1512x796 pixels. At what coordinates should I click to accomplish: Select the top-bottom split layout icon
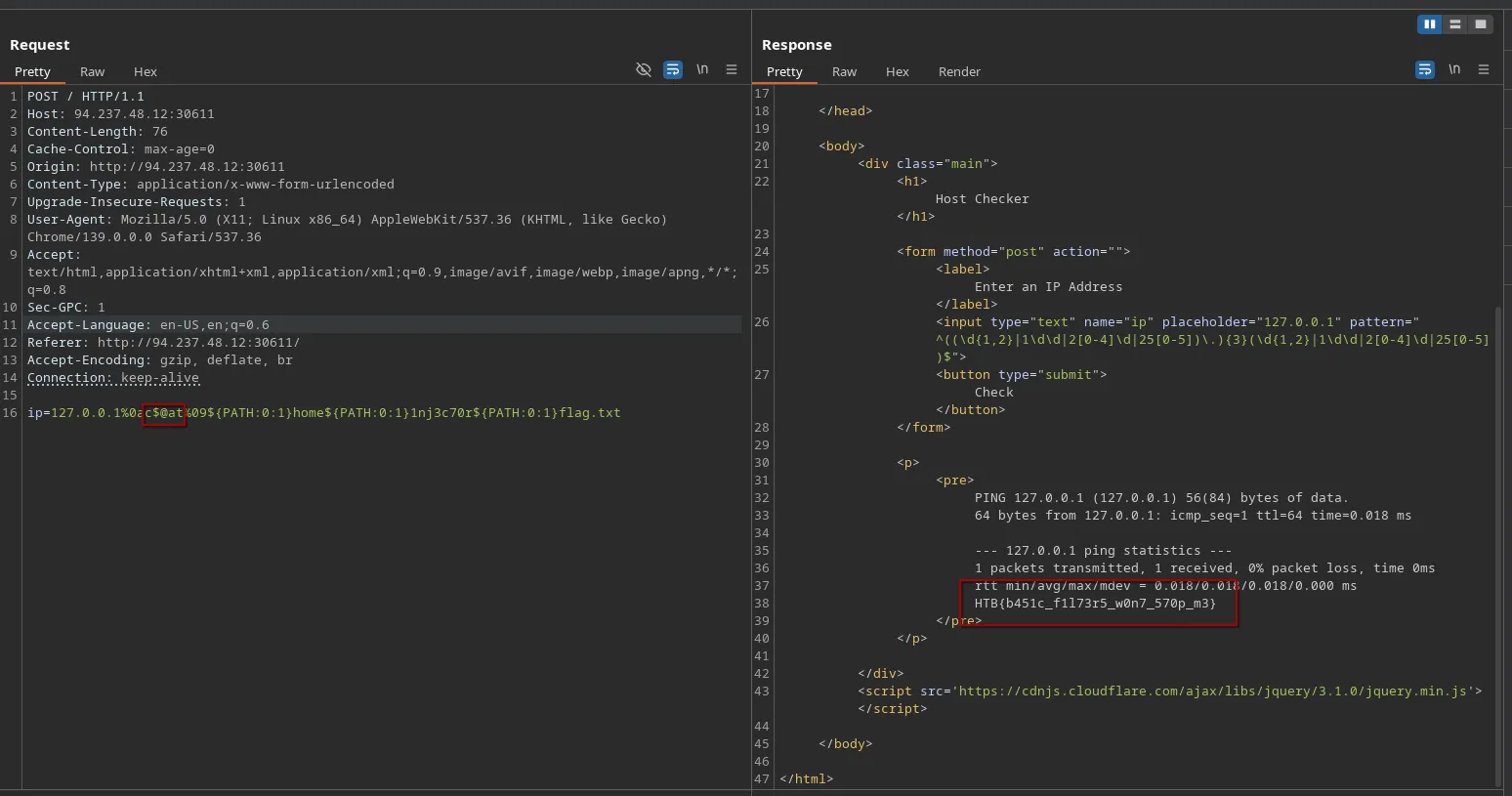1455,24
